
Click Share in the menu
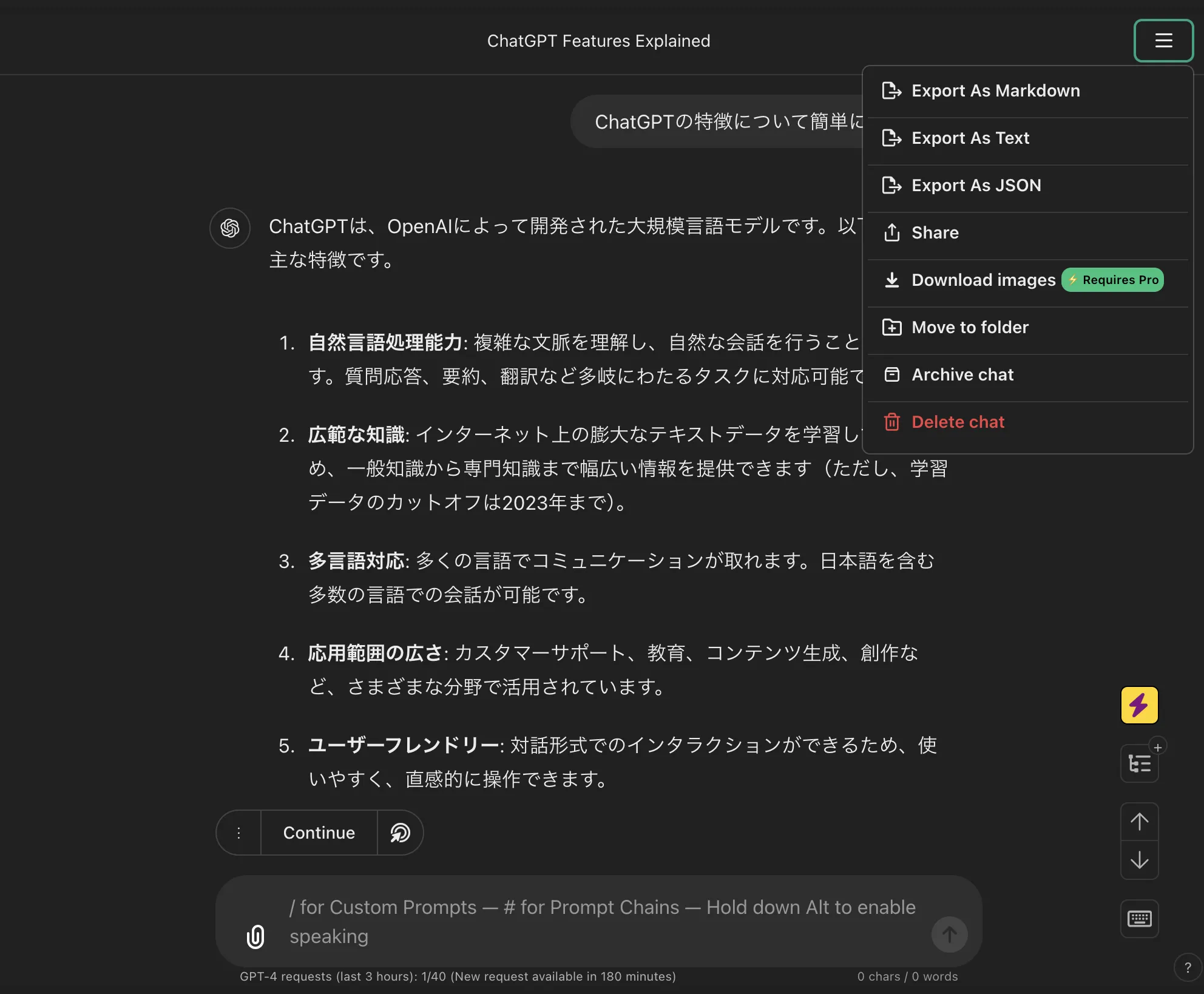[x=1027, y=233]
